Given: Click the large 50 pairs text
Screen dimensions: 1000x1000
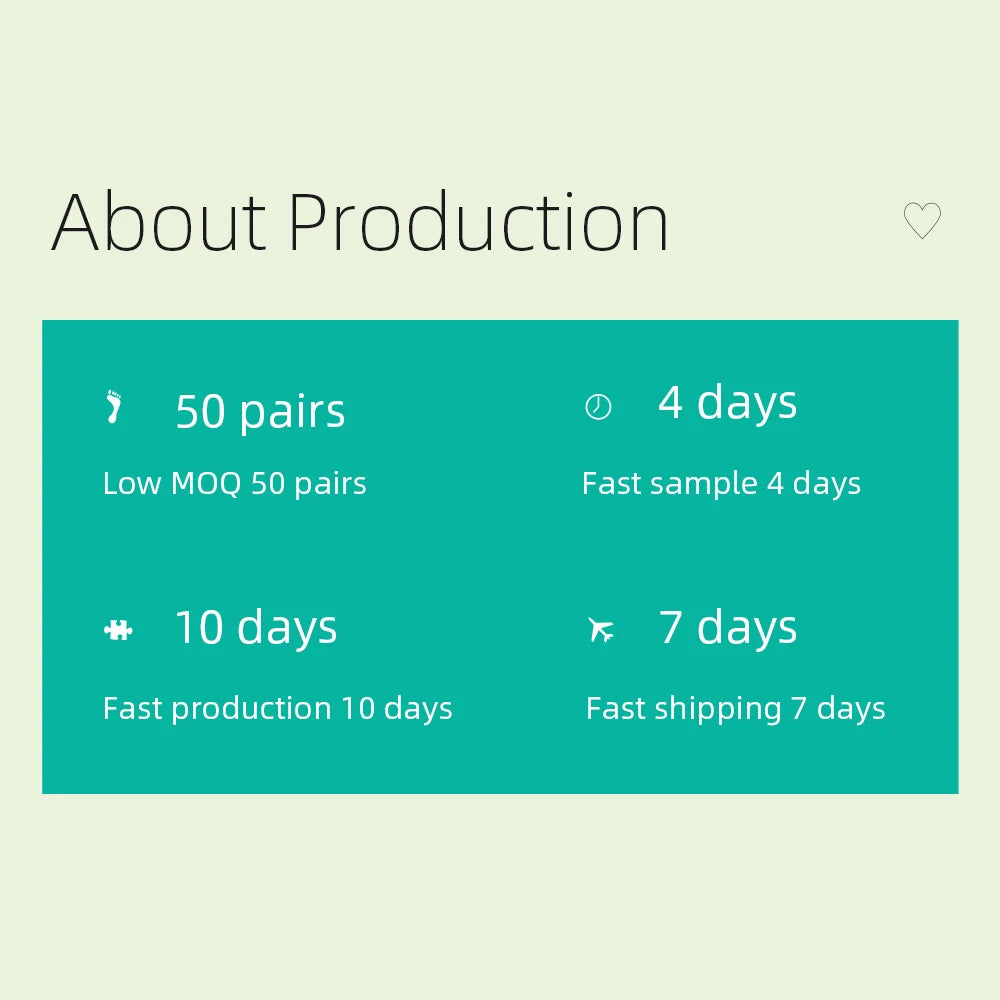Looking at the screenshot, I should click(x=260, y=411).
